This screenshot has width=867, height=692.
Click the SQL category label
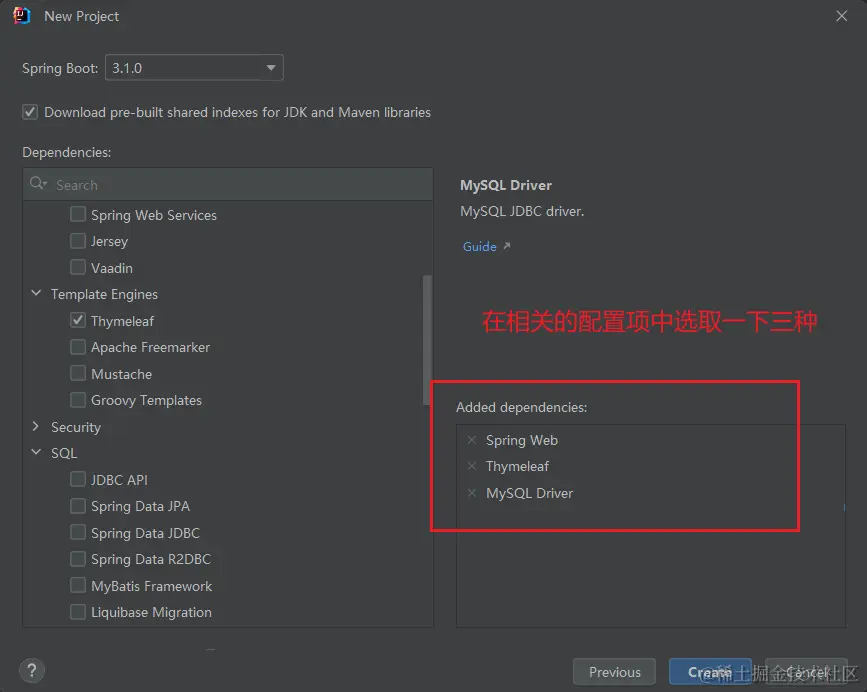(x=64, y=453)
